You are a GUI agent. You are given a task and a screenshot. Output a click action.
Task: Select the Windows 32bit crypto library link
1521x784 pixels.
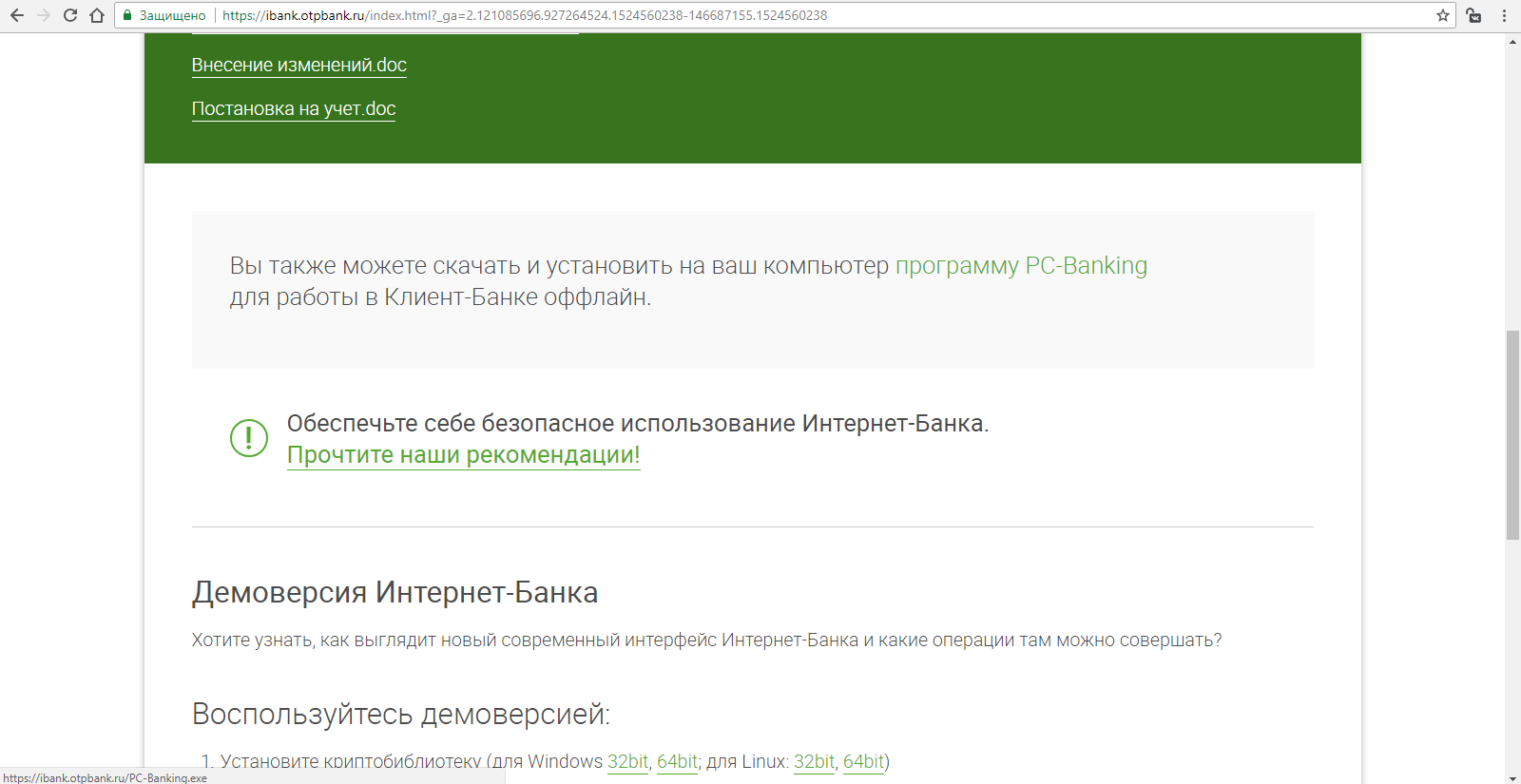click(627, 761)
